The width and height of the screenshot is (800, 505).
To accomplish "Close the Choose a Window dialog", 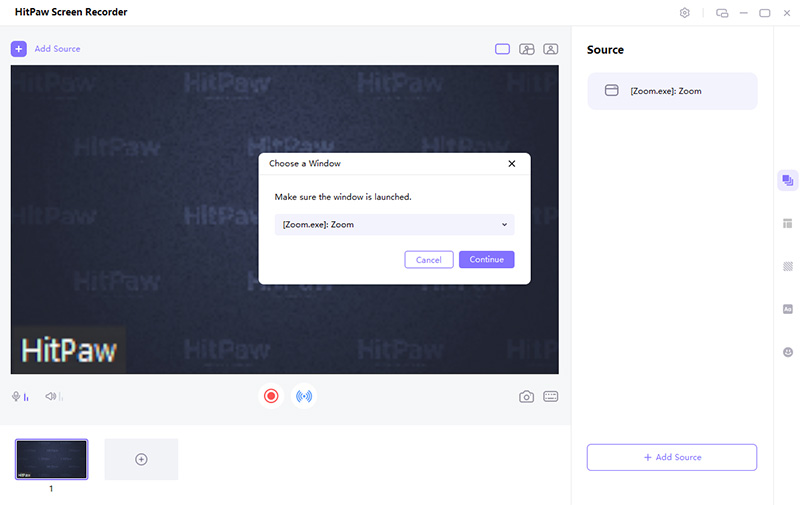I will click(x=512, y=164).
